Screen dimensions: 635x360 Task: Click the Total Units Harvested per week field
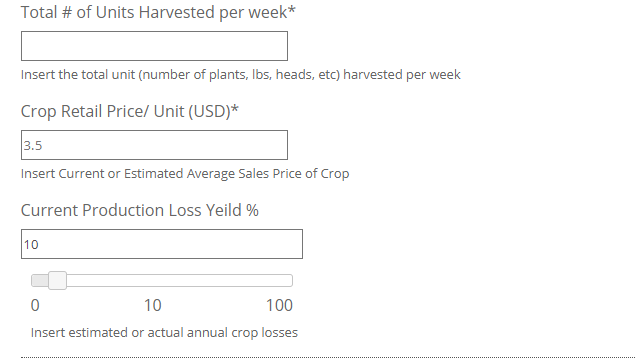(154, 46)
